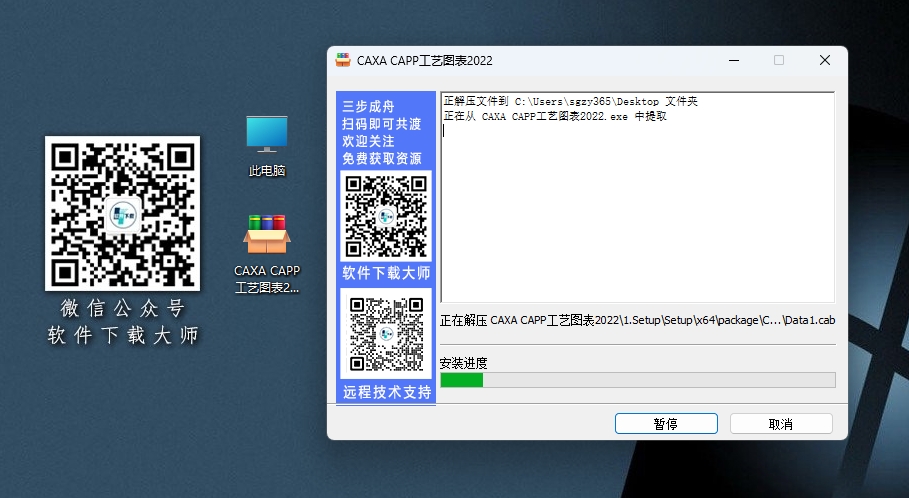
Task: Select the CAXA CAPP工艺图表 archive desktop icon
Action: (267, 255)
